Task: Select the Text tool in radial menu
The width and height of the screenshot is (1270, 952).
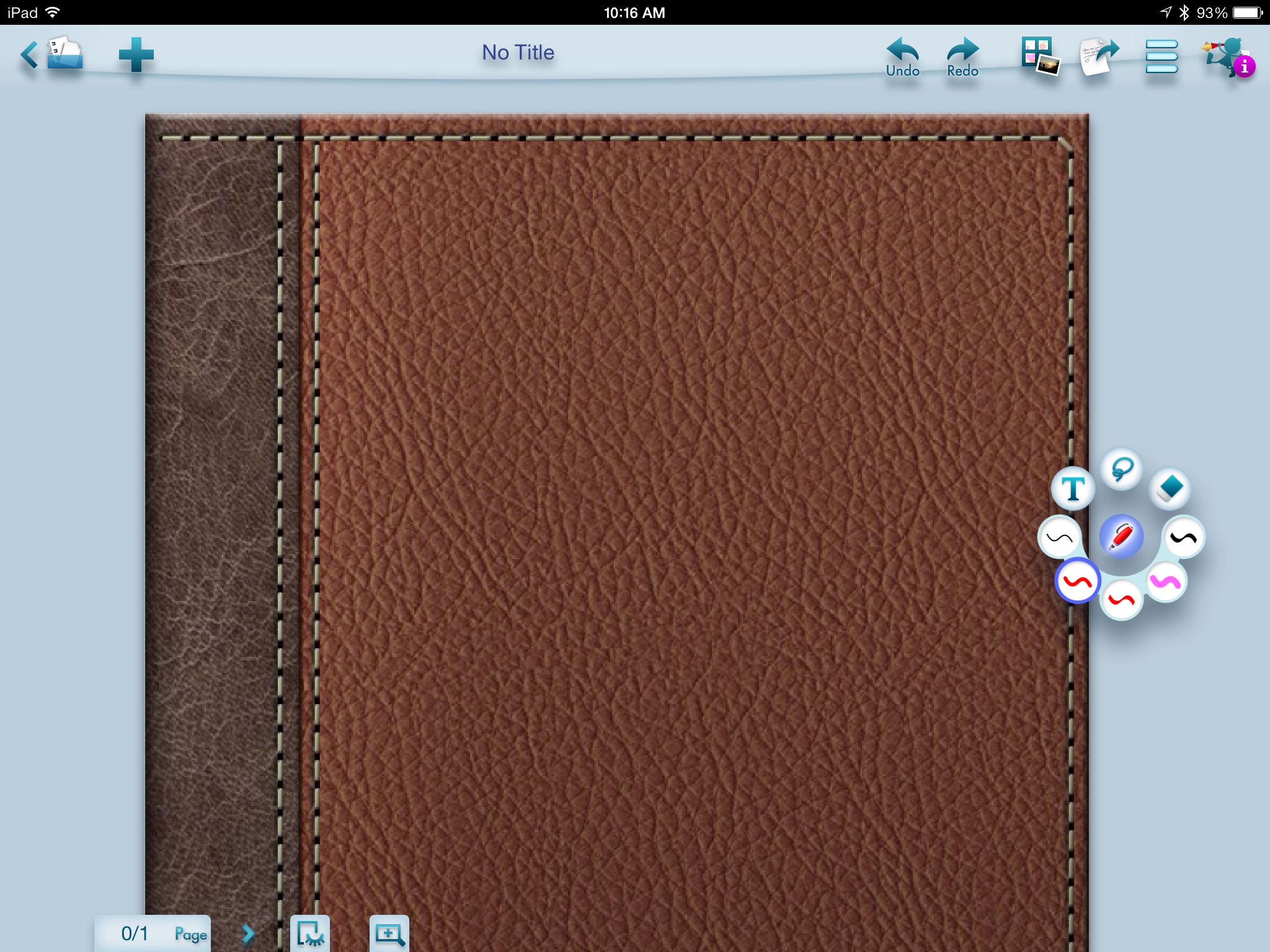Action: pos(1073,489)
